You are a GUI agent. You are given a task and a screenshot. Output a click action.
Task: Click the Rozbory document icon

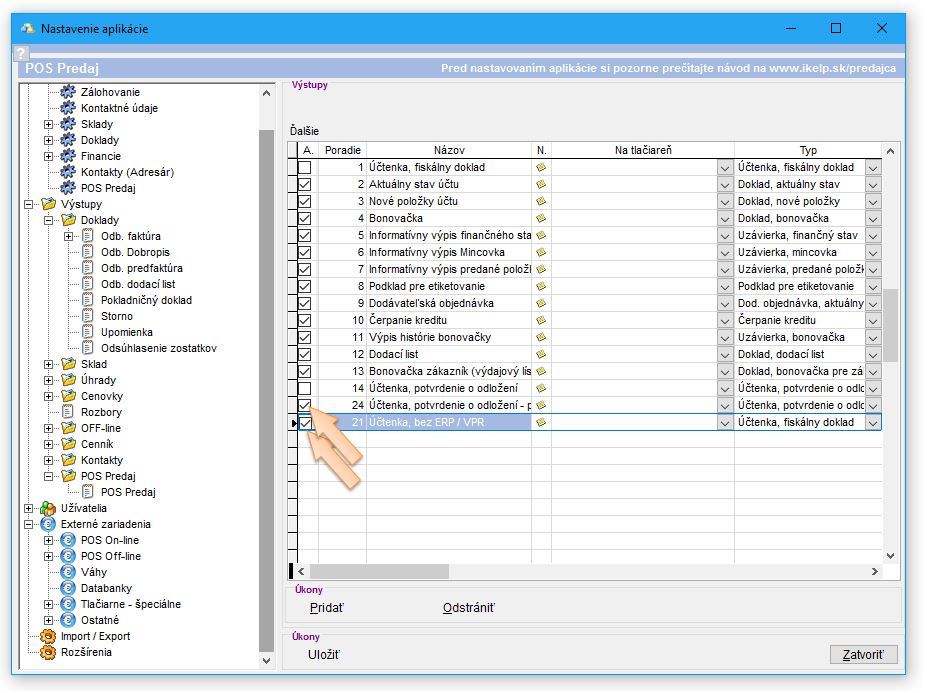point(68,412)
